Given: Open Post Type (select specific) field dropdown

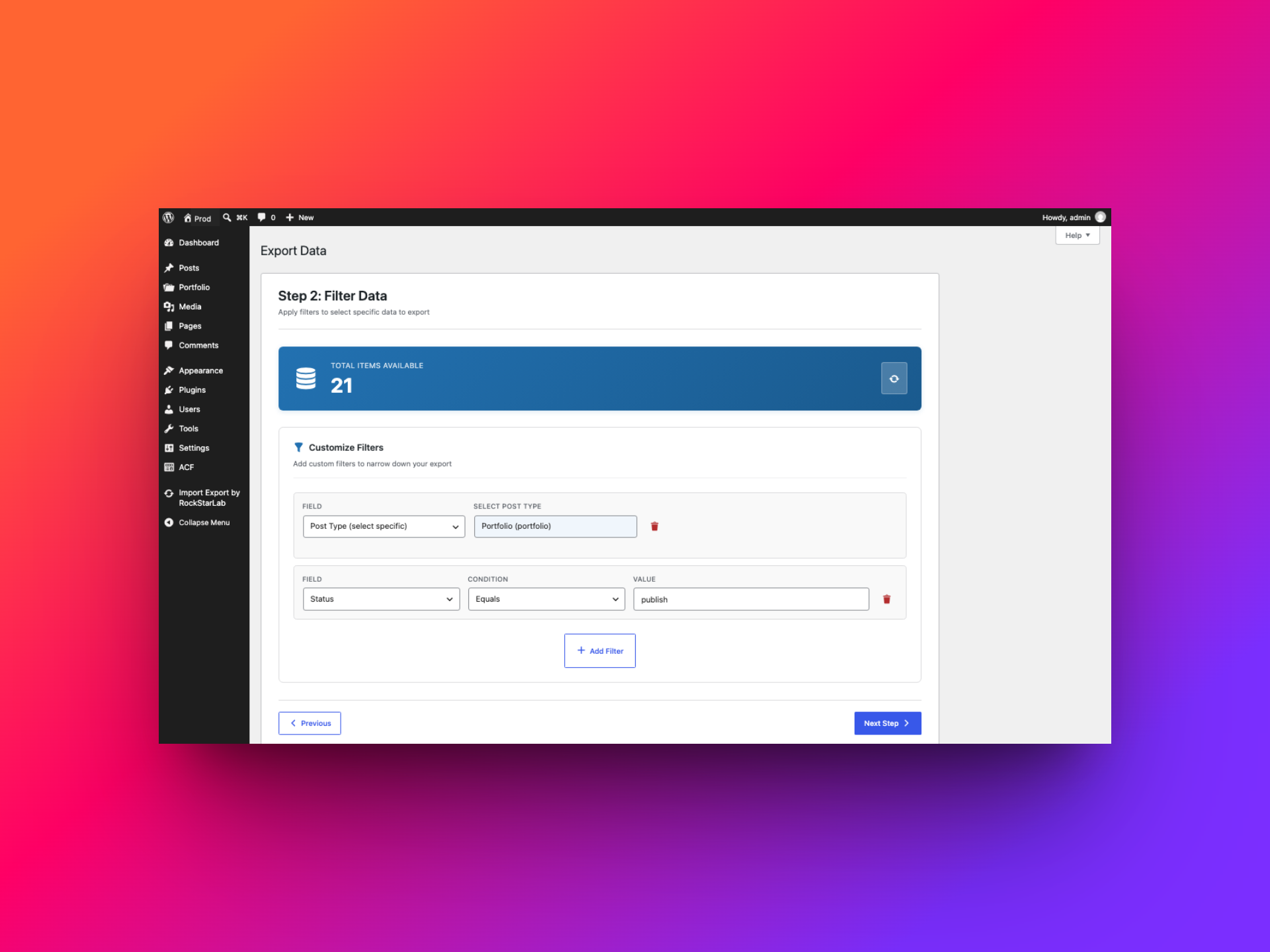Looking at the screenshot, I should point(384,526).
